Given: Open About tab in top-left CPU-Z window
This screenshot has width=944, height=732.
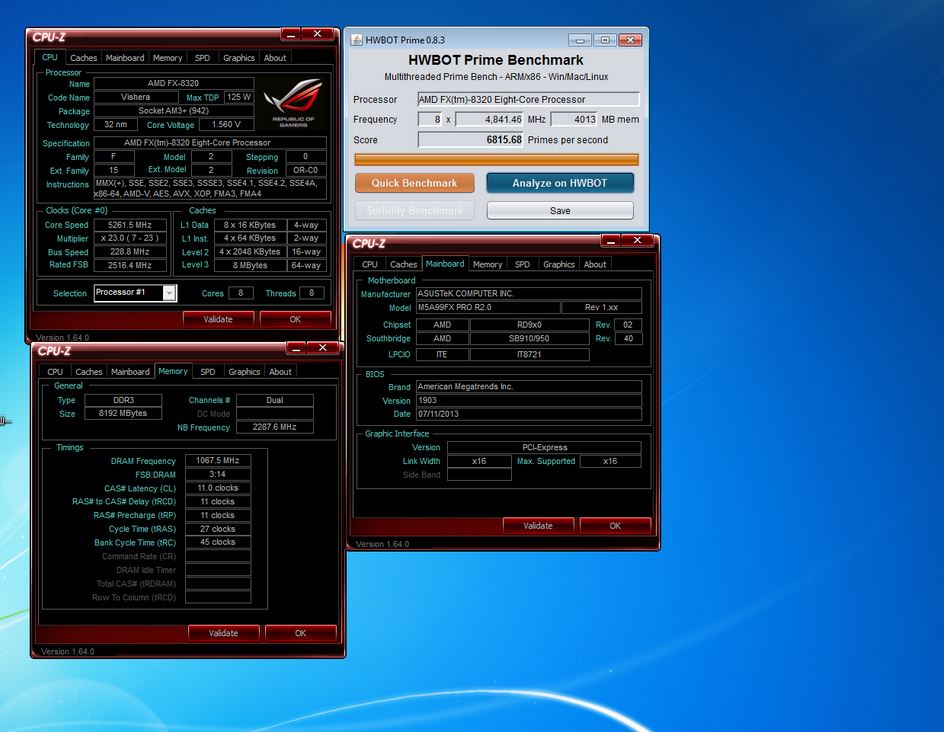Looking at the screenshot, I should pos(275,58).
